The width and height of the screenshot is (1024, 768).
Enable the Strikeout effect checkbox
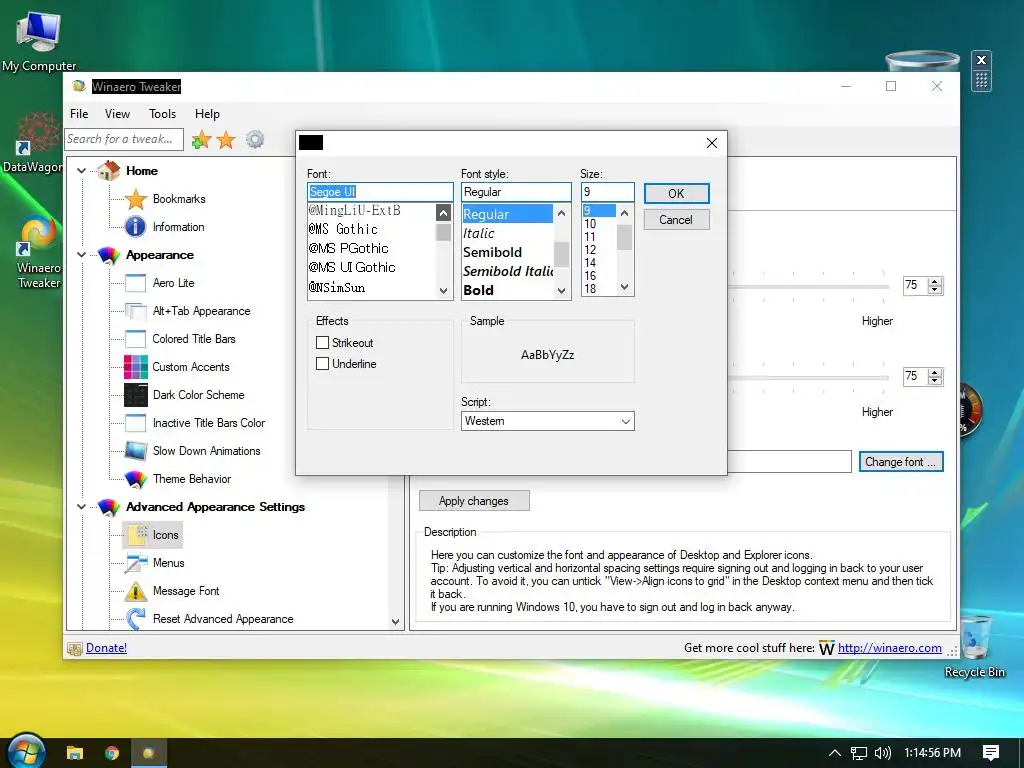click(322, 342)
